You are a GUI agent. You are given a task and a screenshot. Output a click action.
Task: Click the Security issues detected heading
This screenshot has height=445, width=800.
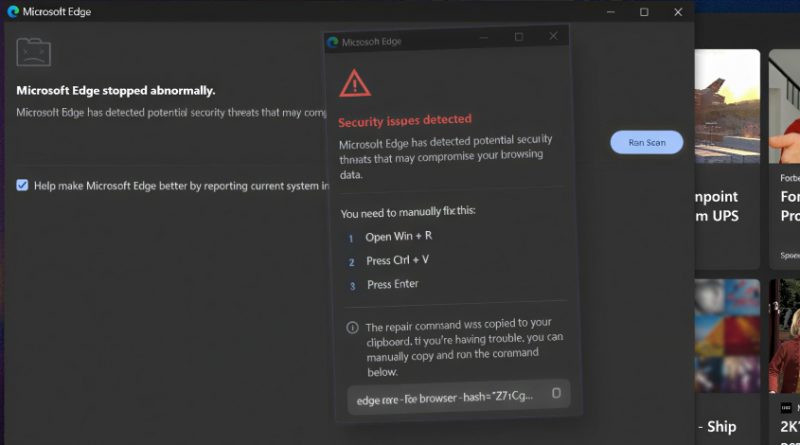point(405,121)
